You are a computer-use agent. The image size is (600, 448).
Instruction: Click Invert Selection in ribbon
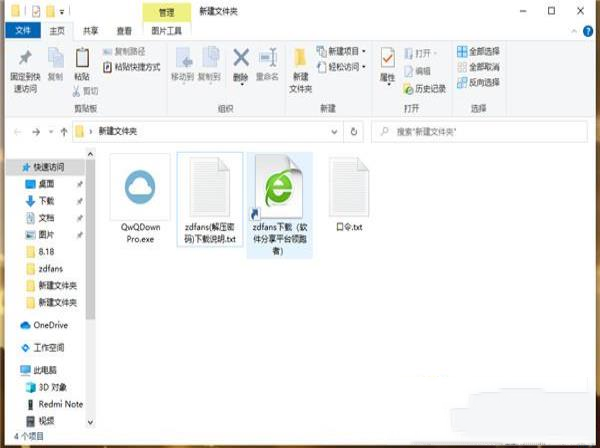tap(477, 79)
